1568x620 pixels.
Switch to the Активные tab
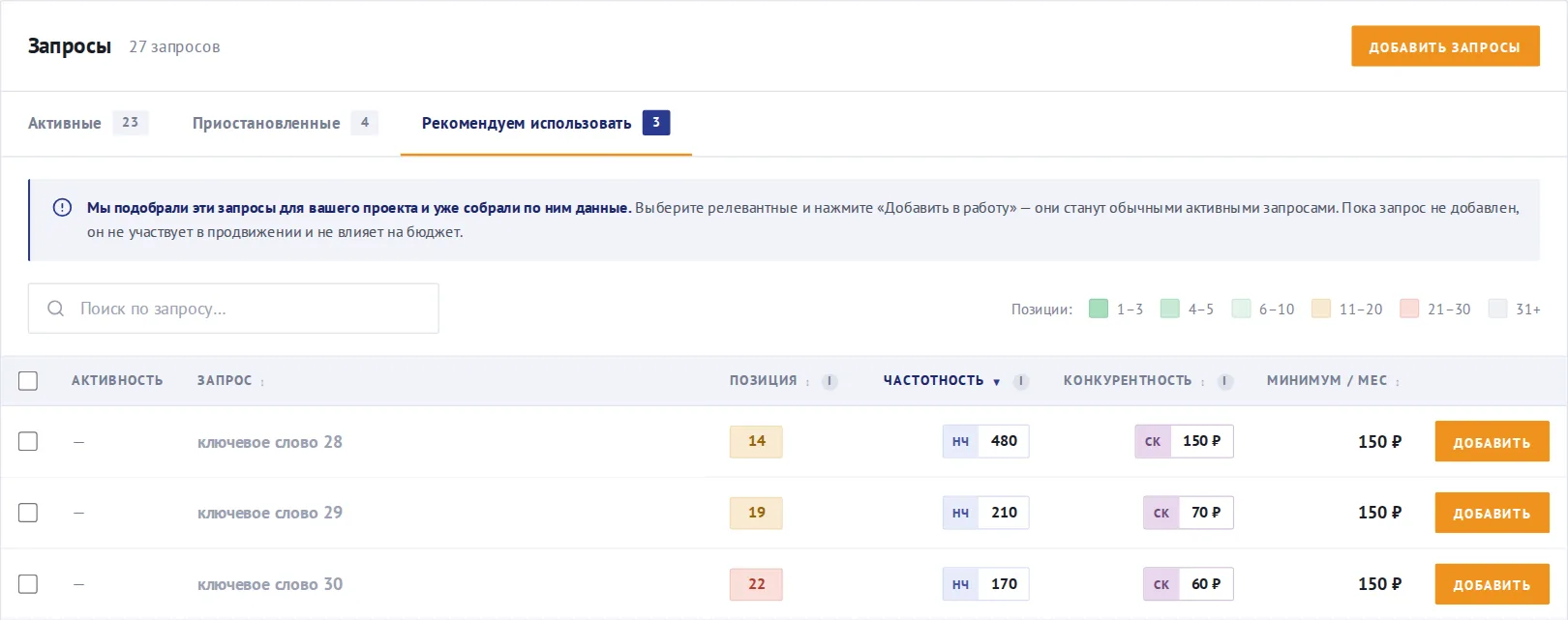87,123
